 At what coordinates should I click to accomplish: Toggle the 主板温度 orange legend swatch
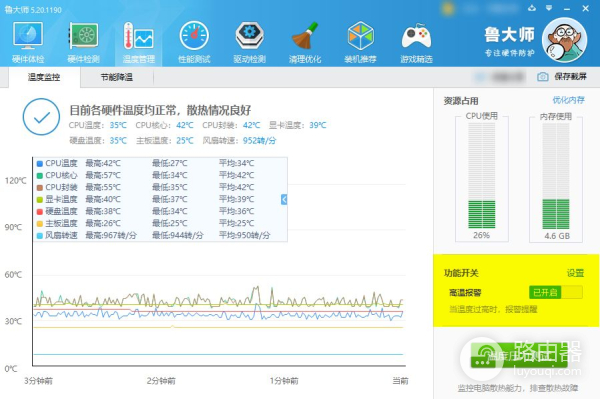[x=39, y=224]
